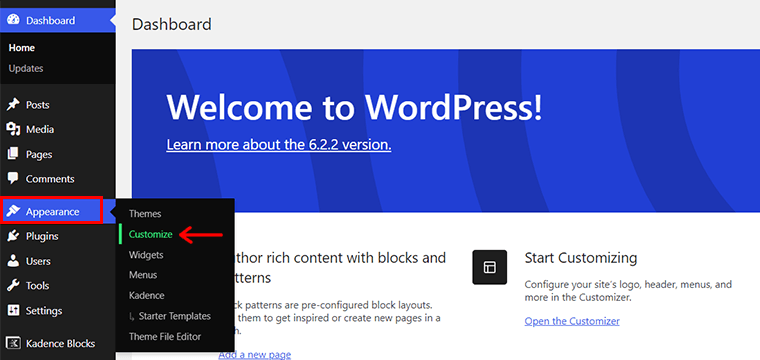Viewport: 760px width, 360px height.
Task: Click the Pages icon in sidebar
Action: tap(14, 154)
